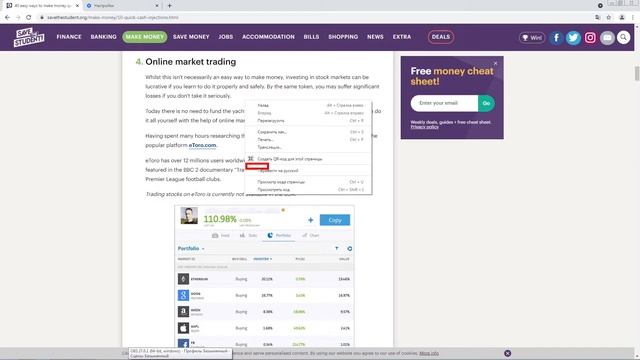
Task: Click the Ethereum logo in portfolio list
Action: click(183, 279)
